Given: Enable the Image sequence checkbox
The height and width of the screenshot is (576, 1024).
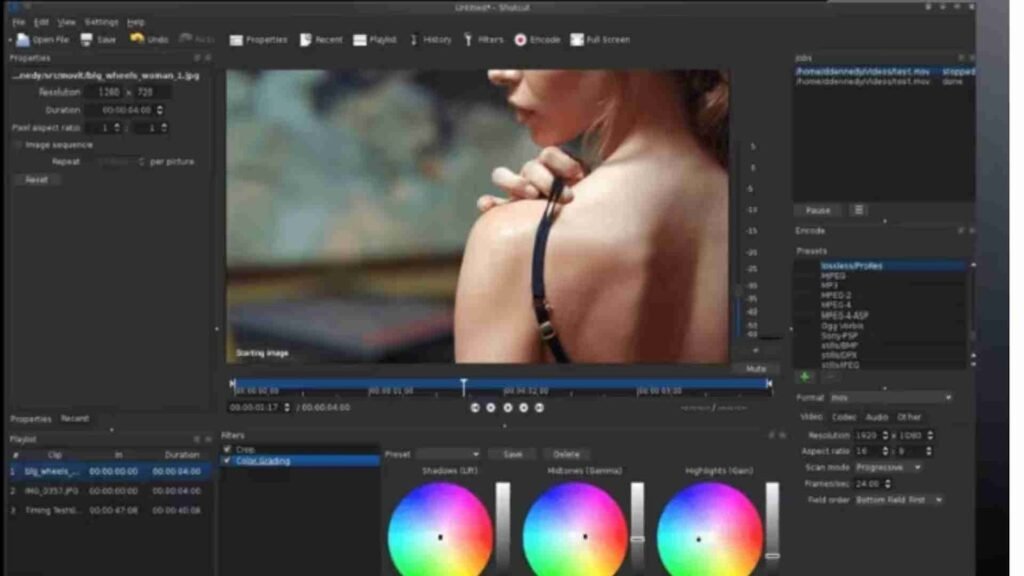Looking at the screenshot, I should pyautogui.click(x=18, y=145).
